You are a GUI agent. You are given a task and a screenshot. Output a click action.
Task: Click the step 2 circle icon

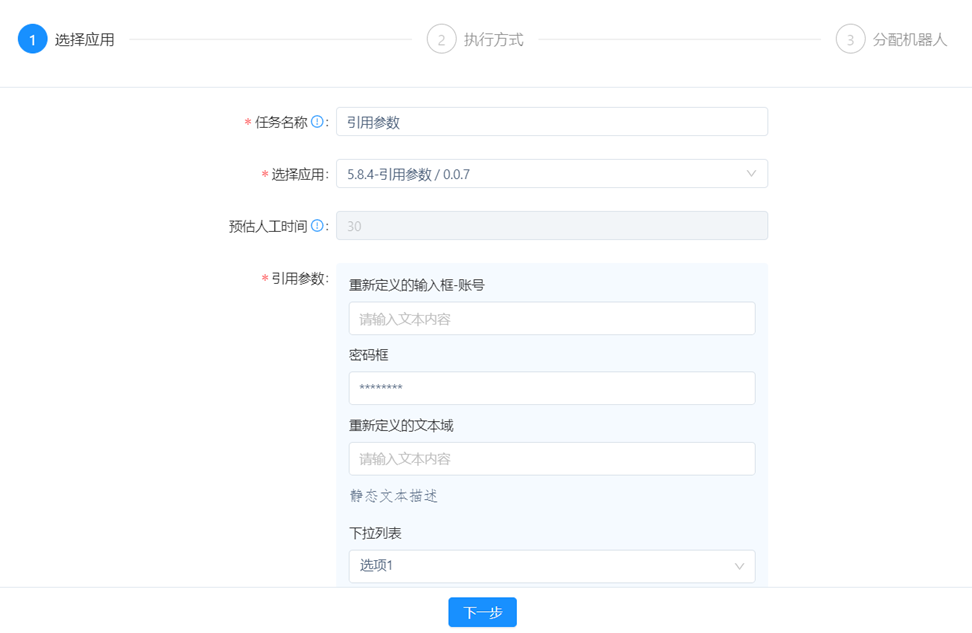pos(441,40)
